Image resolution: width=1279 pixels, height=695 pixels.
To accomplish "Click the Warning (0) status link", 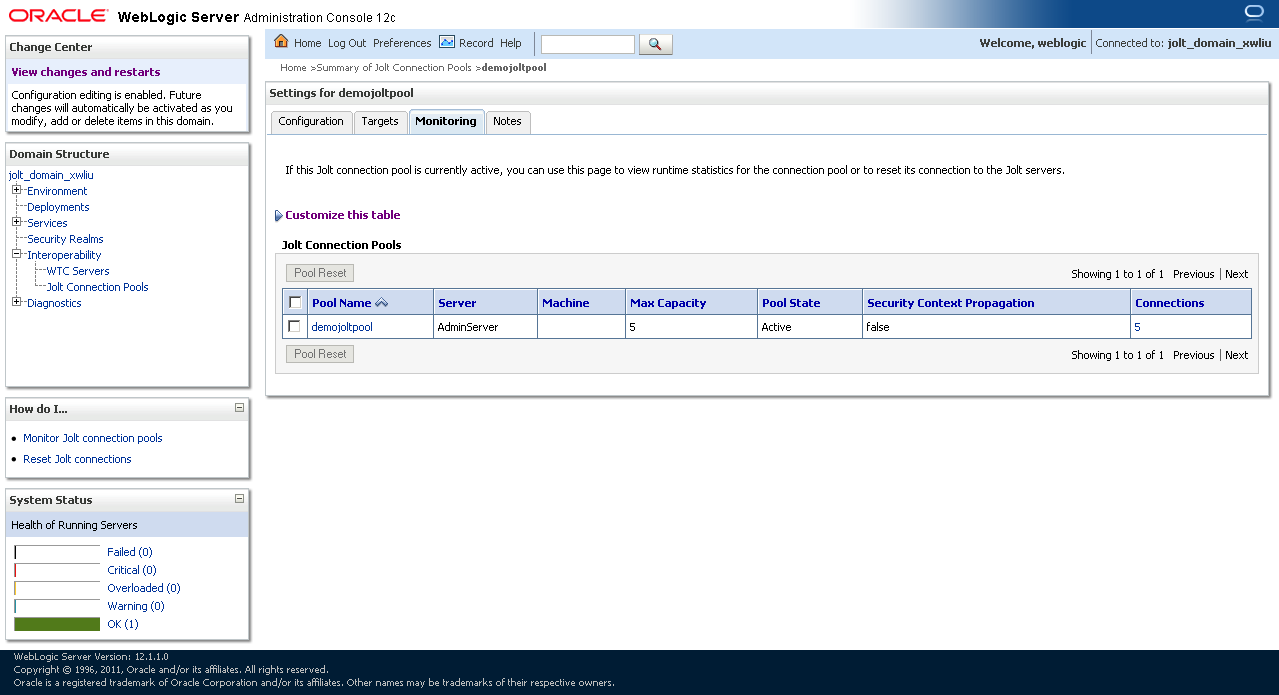I will pyautogui.click(x=136, y=606).
